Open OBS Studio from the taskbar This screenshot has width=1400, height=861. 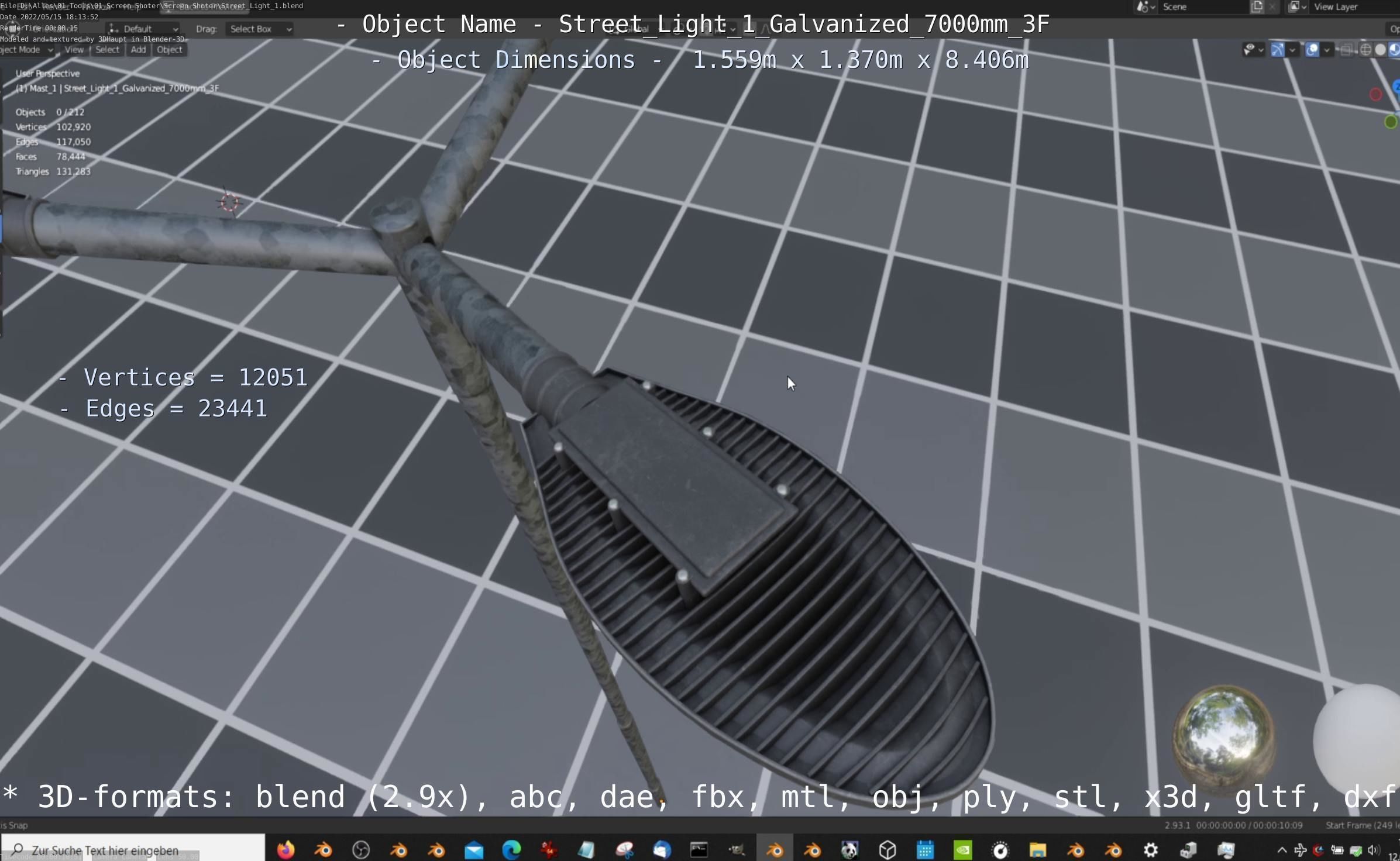tap(361, 849)
